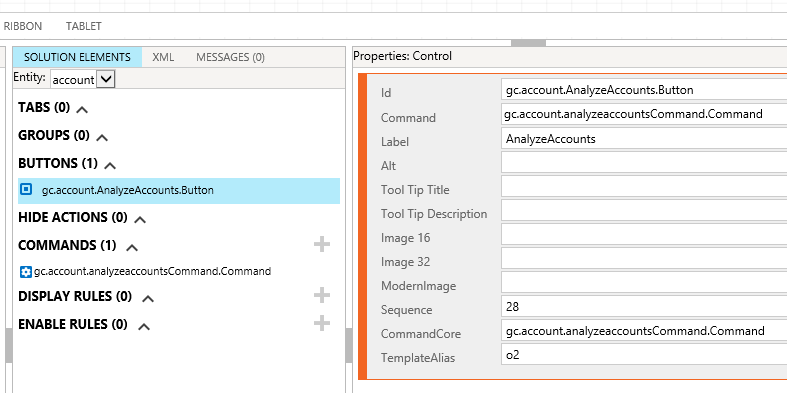The height and width of the screenshot is (393, 787).
Task: Collapse the ENABLE RULES (0) section
Action: point(144,326)
